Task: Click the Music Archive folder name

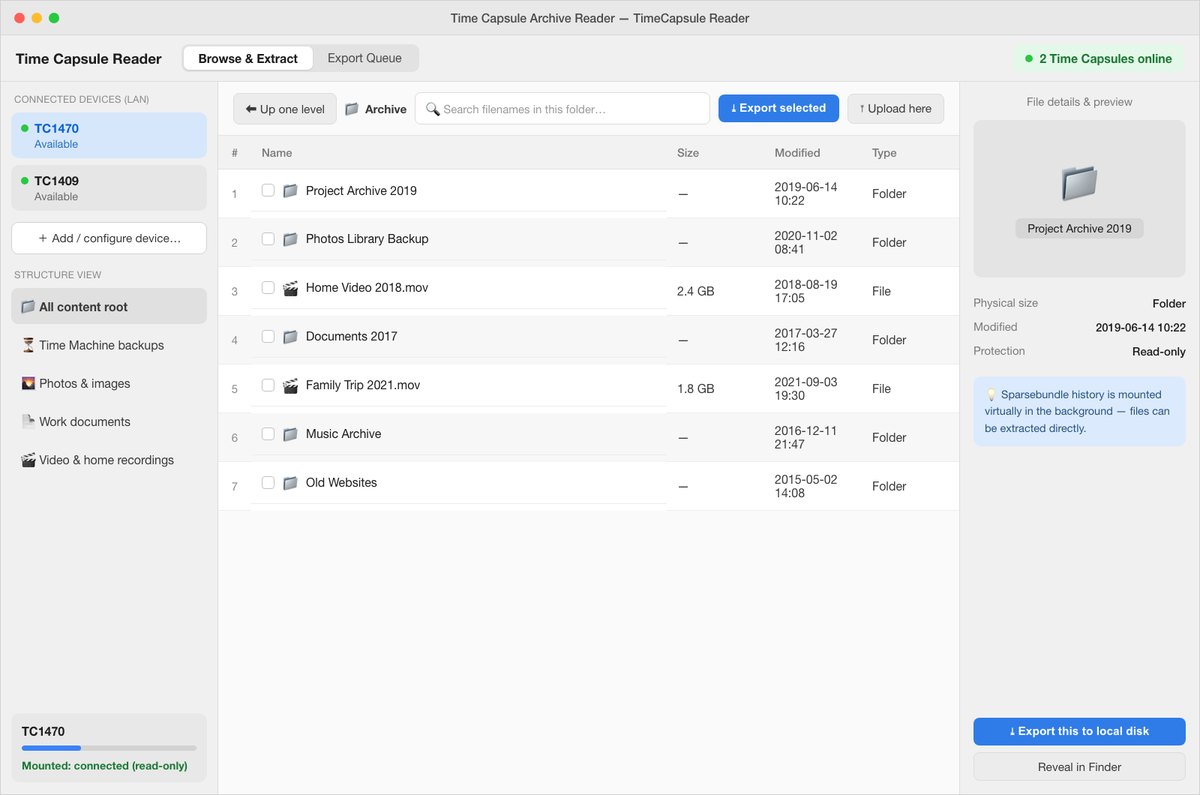Action: (x=343, y=434)
